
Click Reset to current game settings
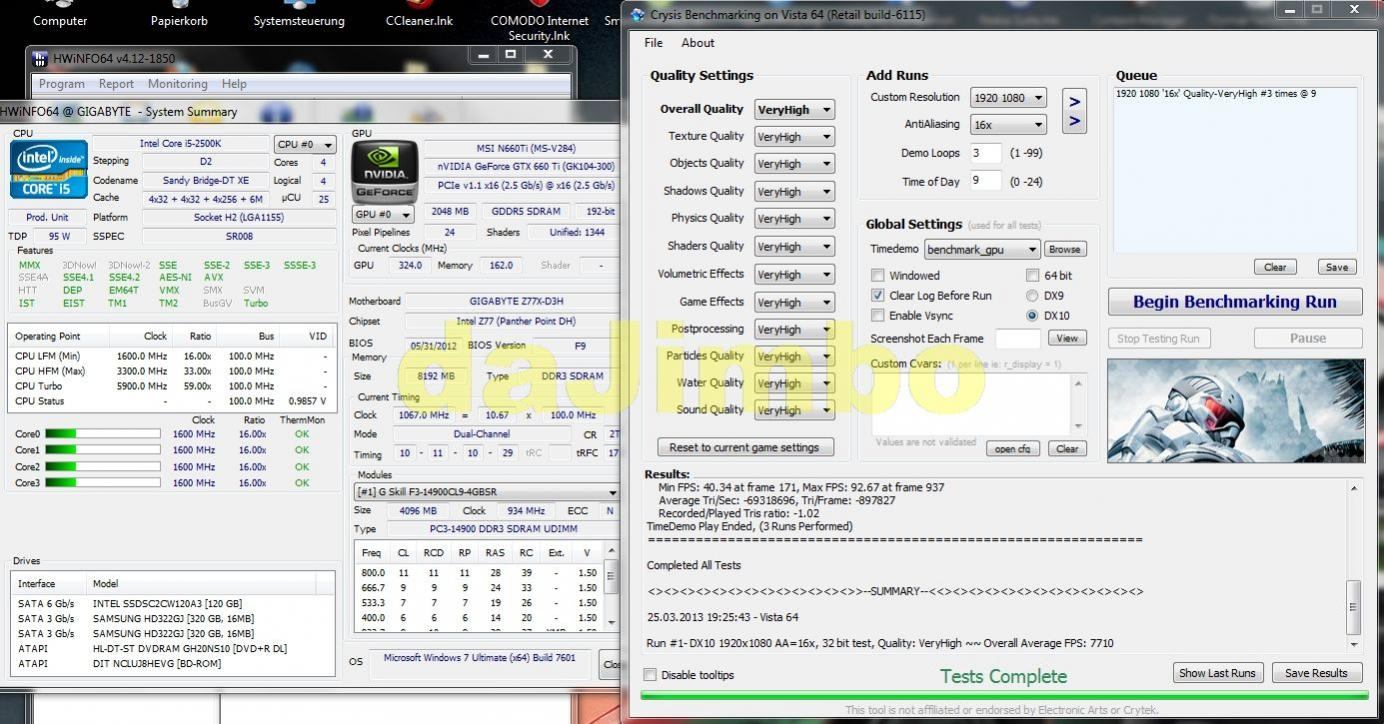pos(745,447)
